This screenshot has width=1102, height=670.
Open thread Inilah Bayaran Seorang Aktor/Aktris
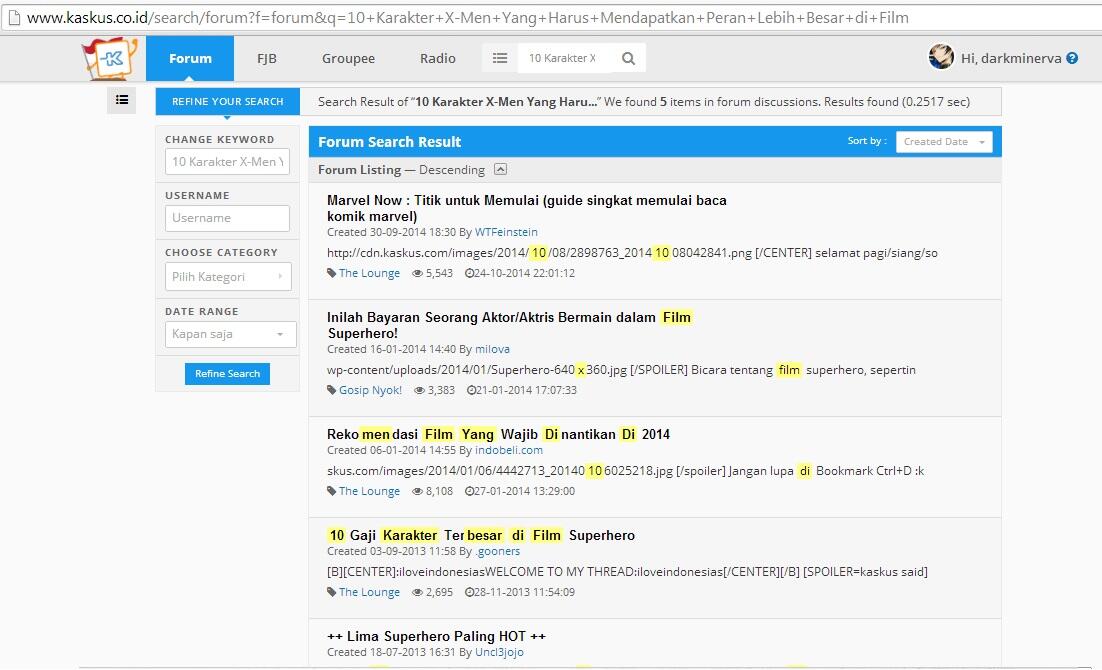tap(510, 325)
